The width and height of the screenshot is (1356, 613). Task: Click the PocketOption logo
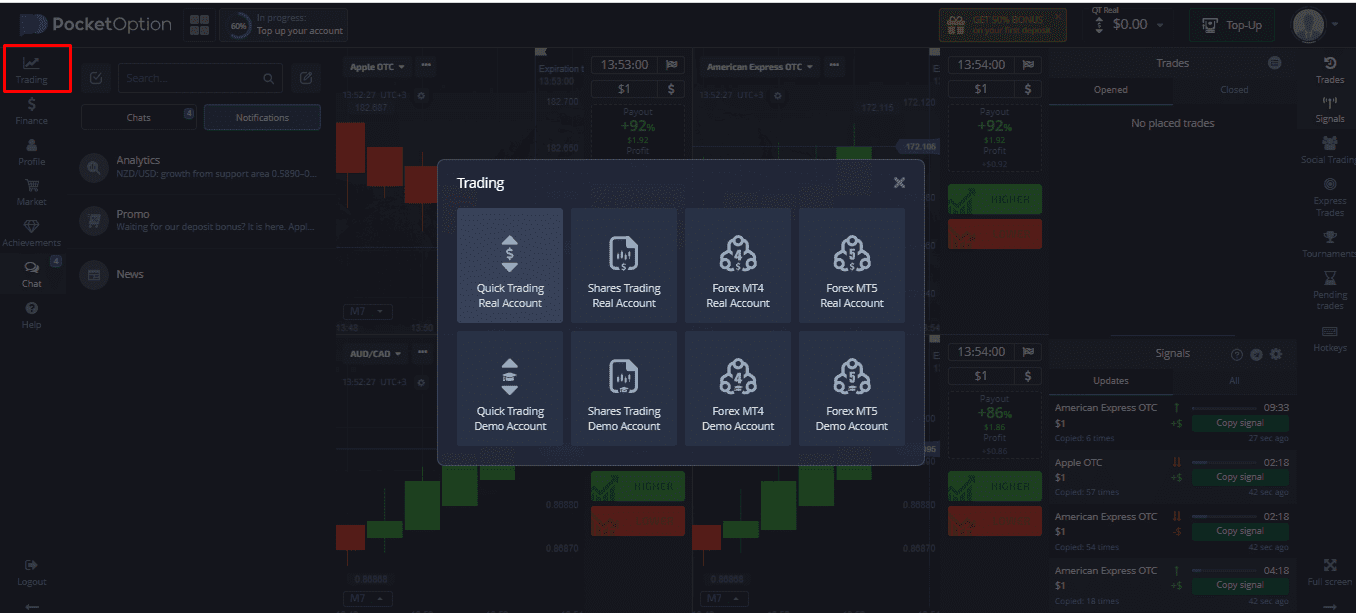coord(96,25)
